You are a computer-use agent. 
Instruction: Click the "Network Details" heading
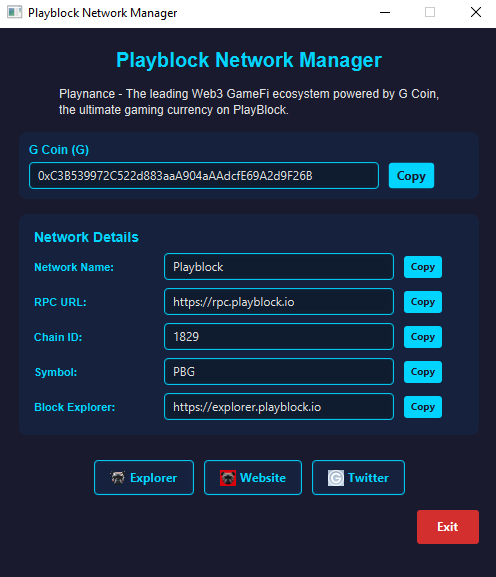[x=86, y=237]
